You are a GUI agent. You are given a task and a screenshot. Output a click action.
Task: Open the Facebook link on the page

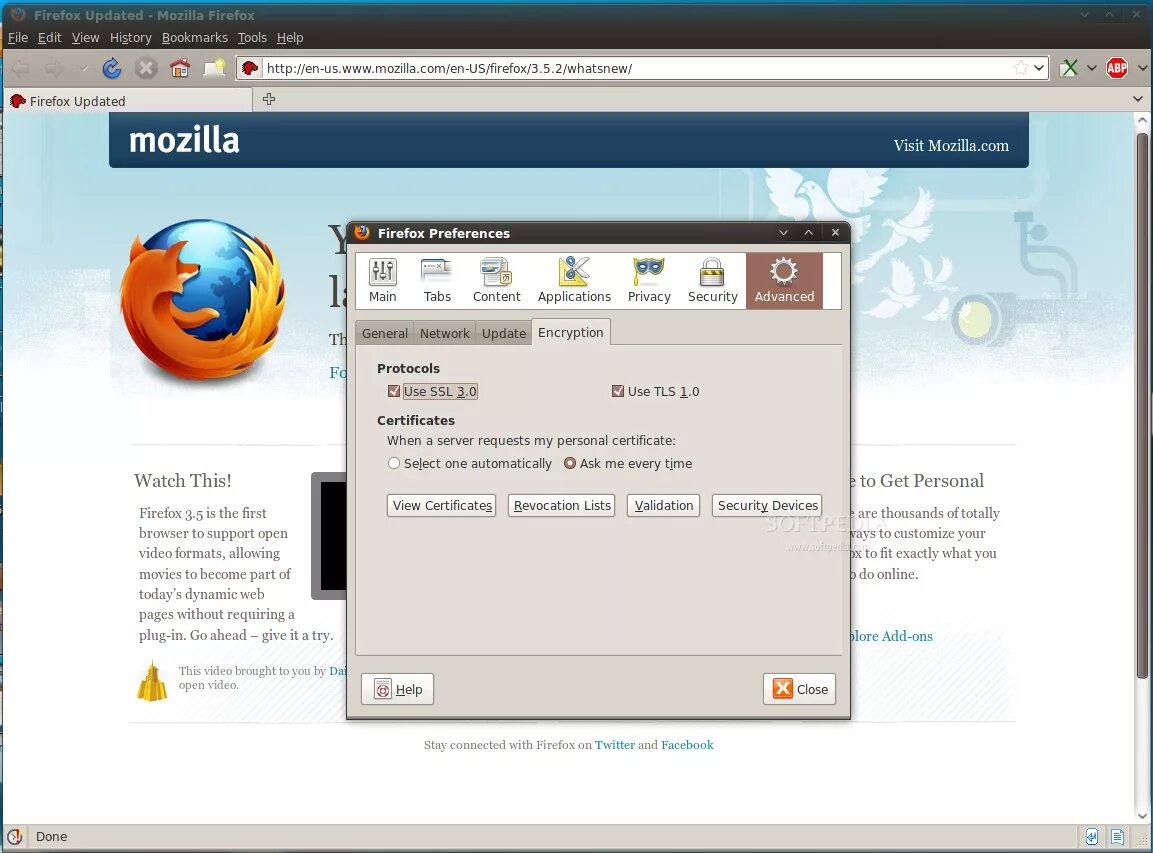[687, 745]
